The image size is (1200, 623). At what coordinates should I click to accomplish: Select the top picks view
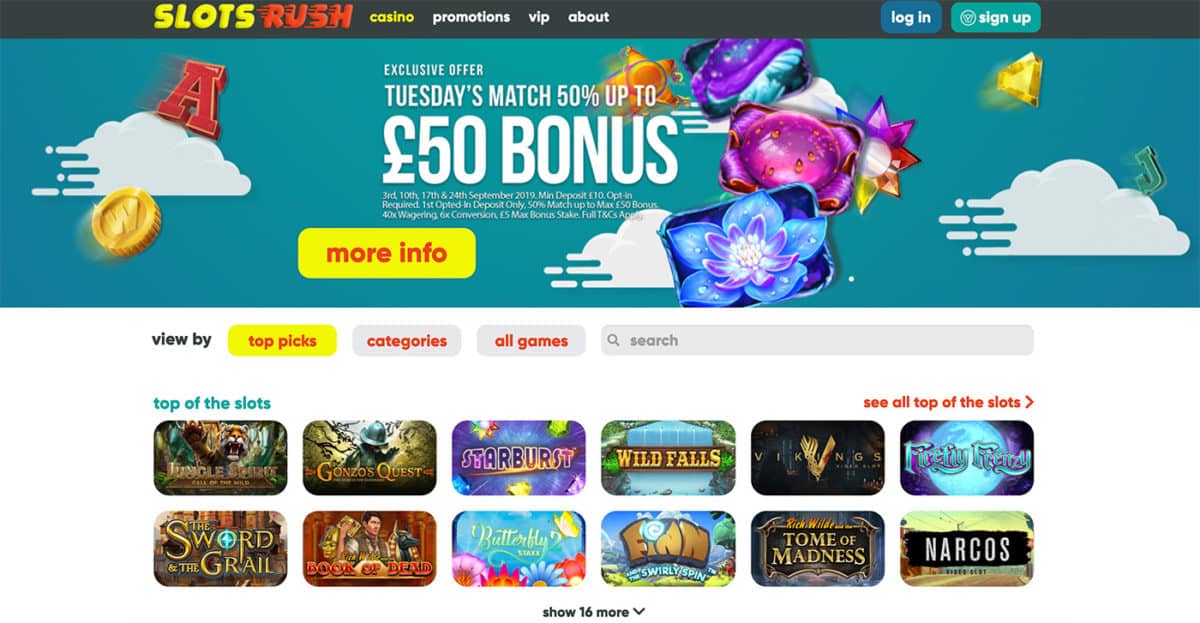click(x=282, y=341)
